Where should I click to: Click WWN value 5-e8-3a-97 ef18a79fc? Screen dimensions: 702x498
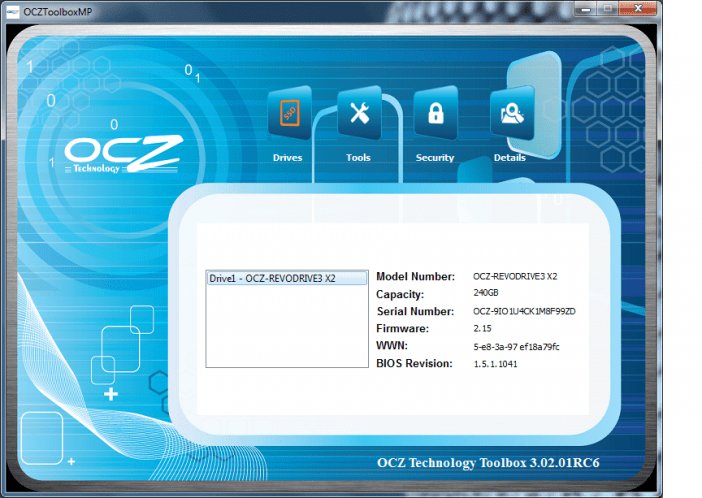[516, 346]
